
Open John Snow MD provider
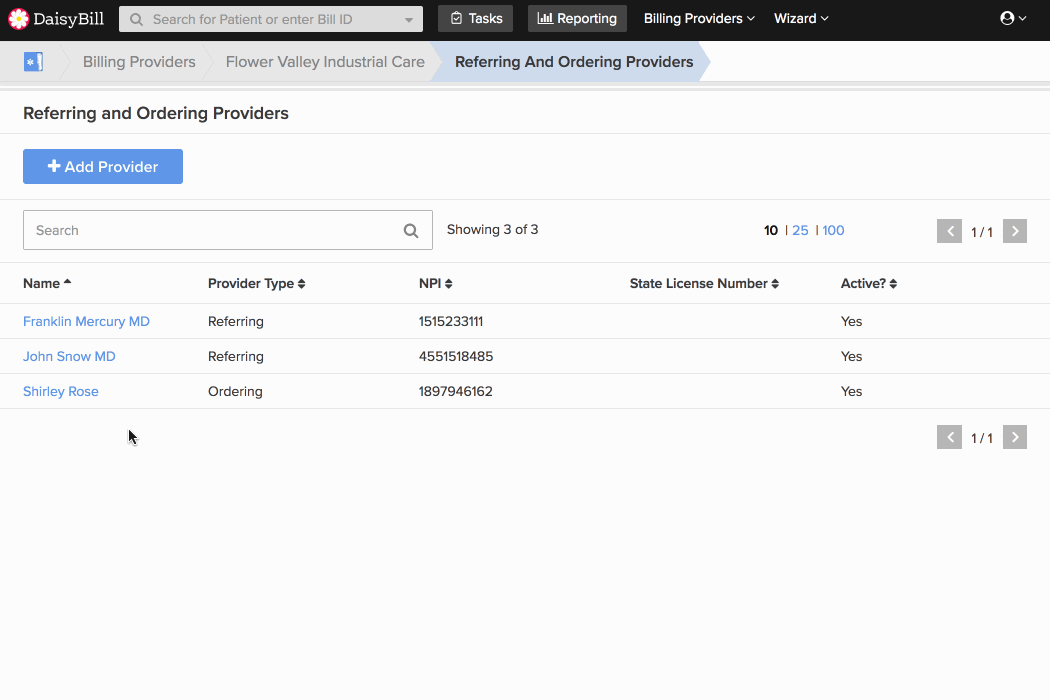click(x=69, y=356)
